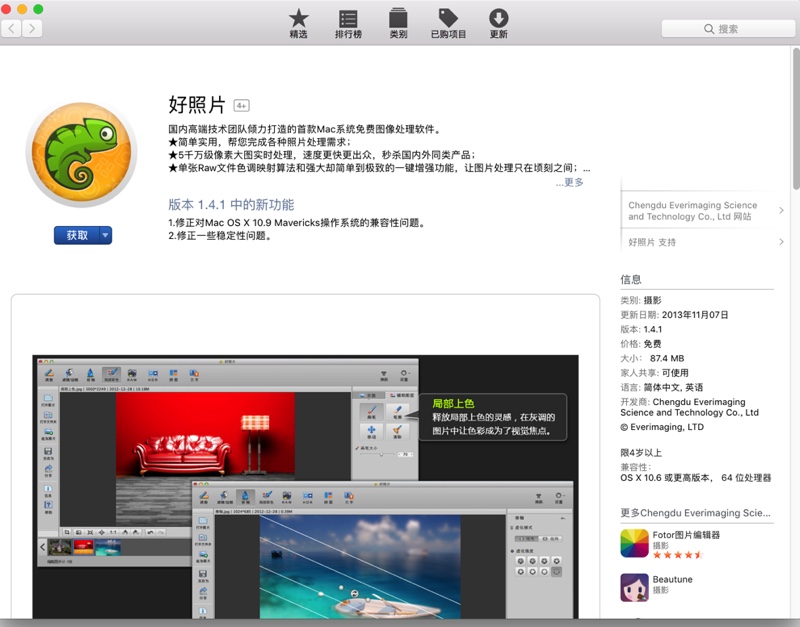Image resolution: width=800 pixels, height=627 pixels.
Task: Open Fotor图片编辑器 app icon
Action: (x=634, y=543)
